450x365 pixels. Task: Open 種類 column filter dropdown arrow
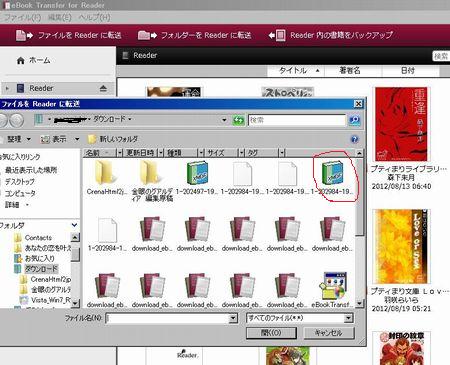tap(201, 153)
